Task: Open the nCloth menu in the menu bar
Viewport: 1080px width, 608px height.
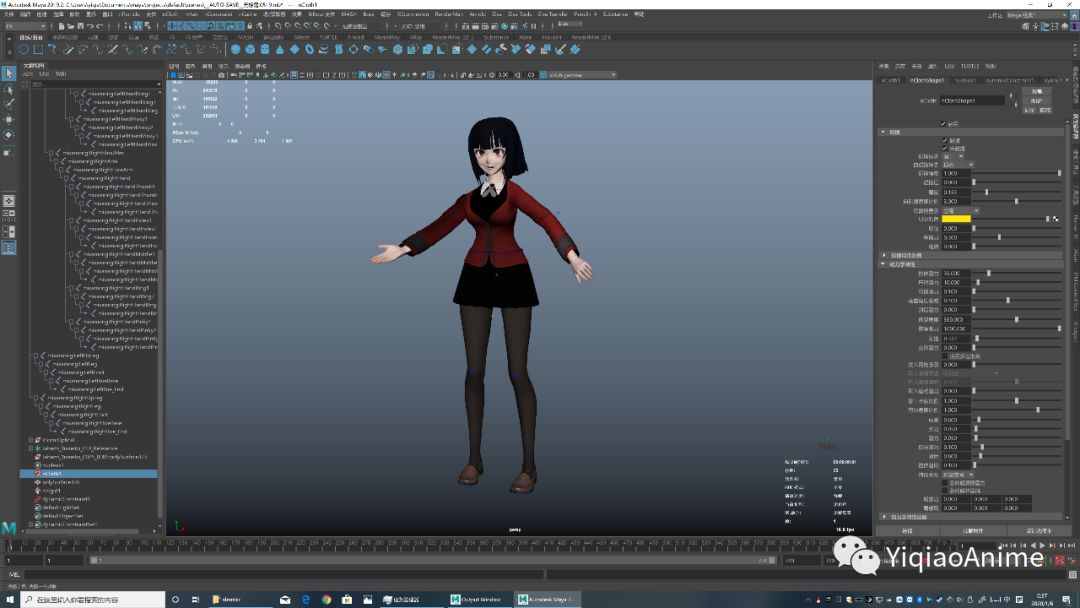Action: pyautogui.click(x=169, y=14)
